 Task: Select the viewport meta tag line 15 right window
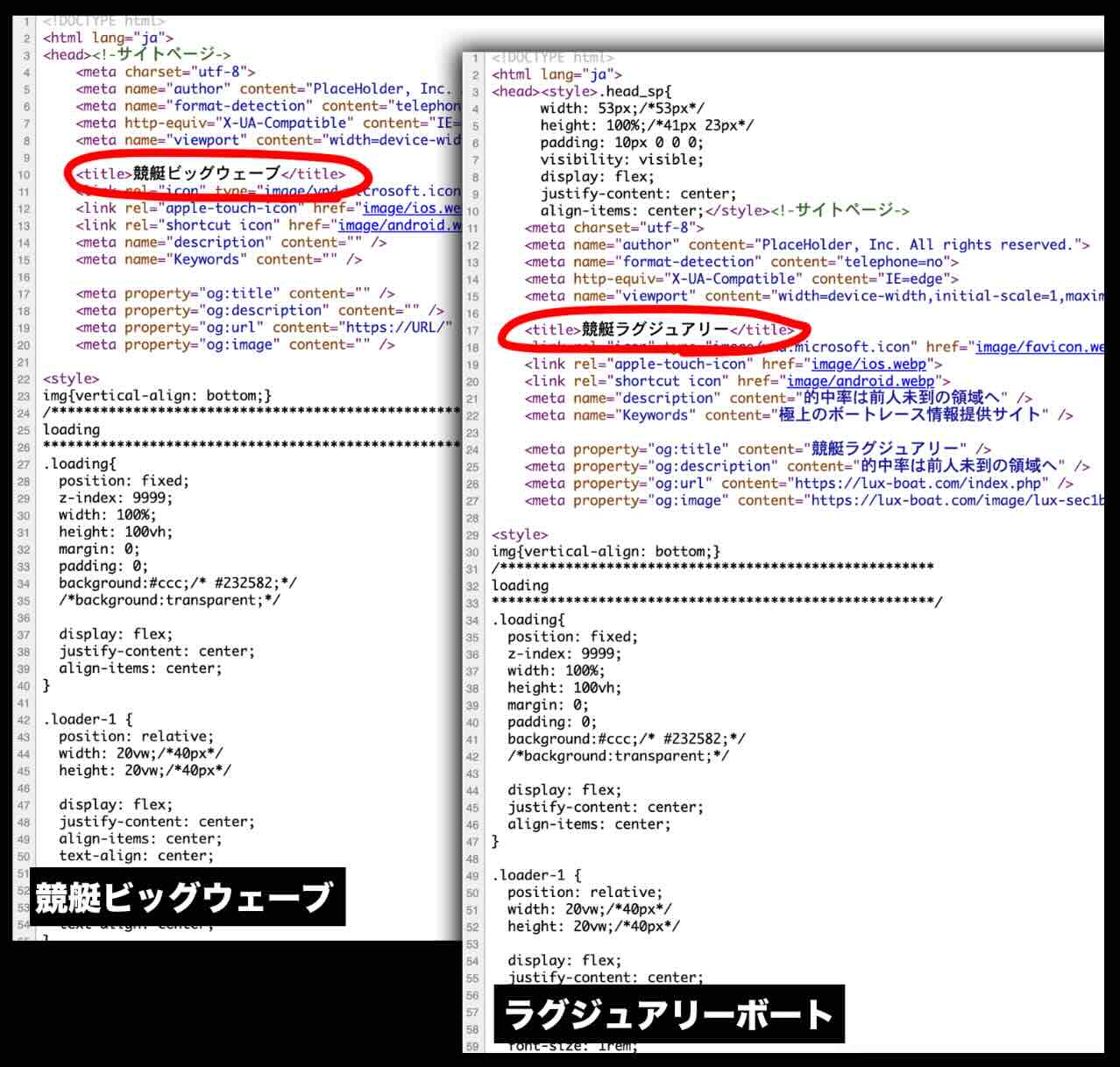[789, 295]
